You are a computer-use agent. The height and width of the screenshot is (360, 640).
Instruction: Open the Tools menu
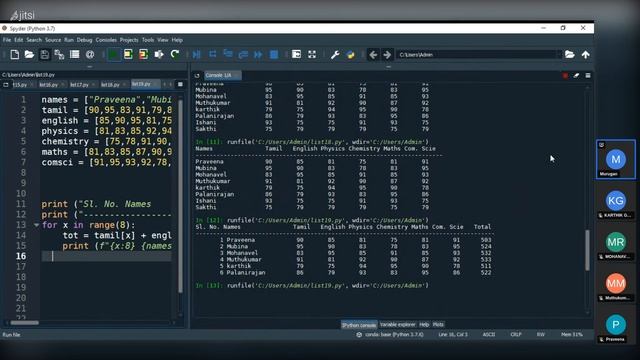tap(148, 40)
